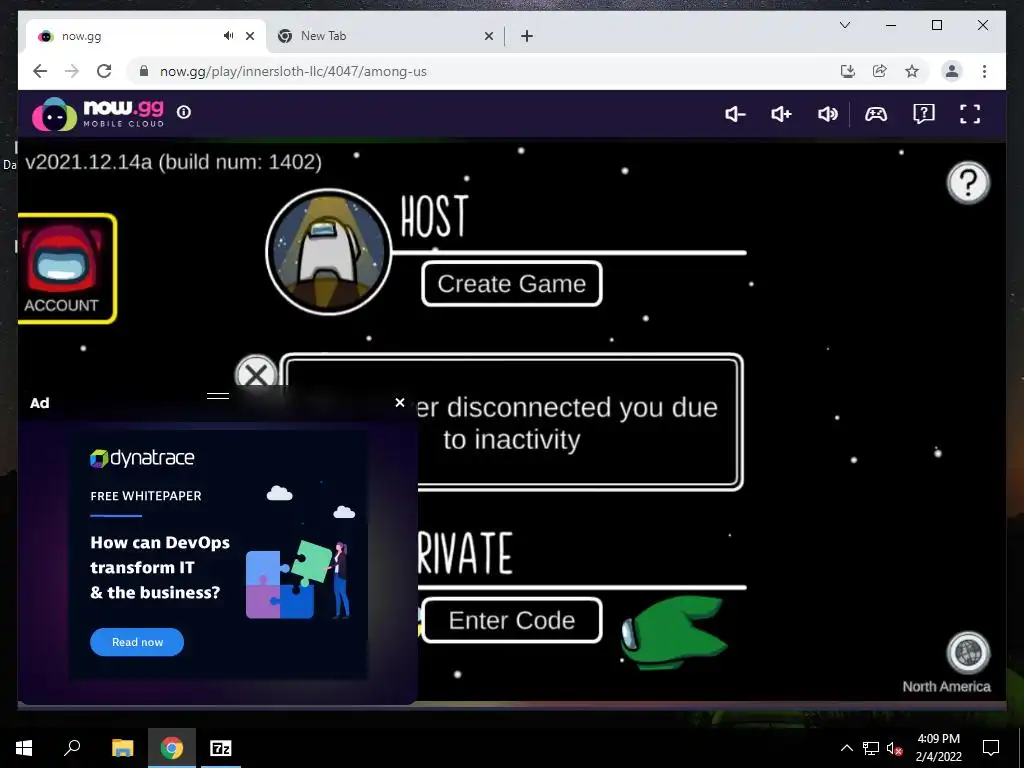Go forward in browser history
Image resolution: width=1024 pixels, height=768 pixels.
[72, 71]
